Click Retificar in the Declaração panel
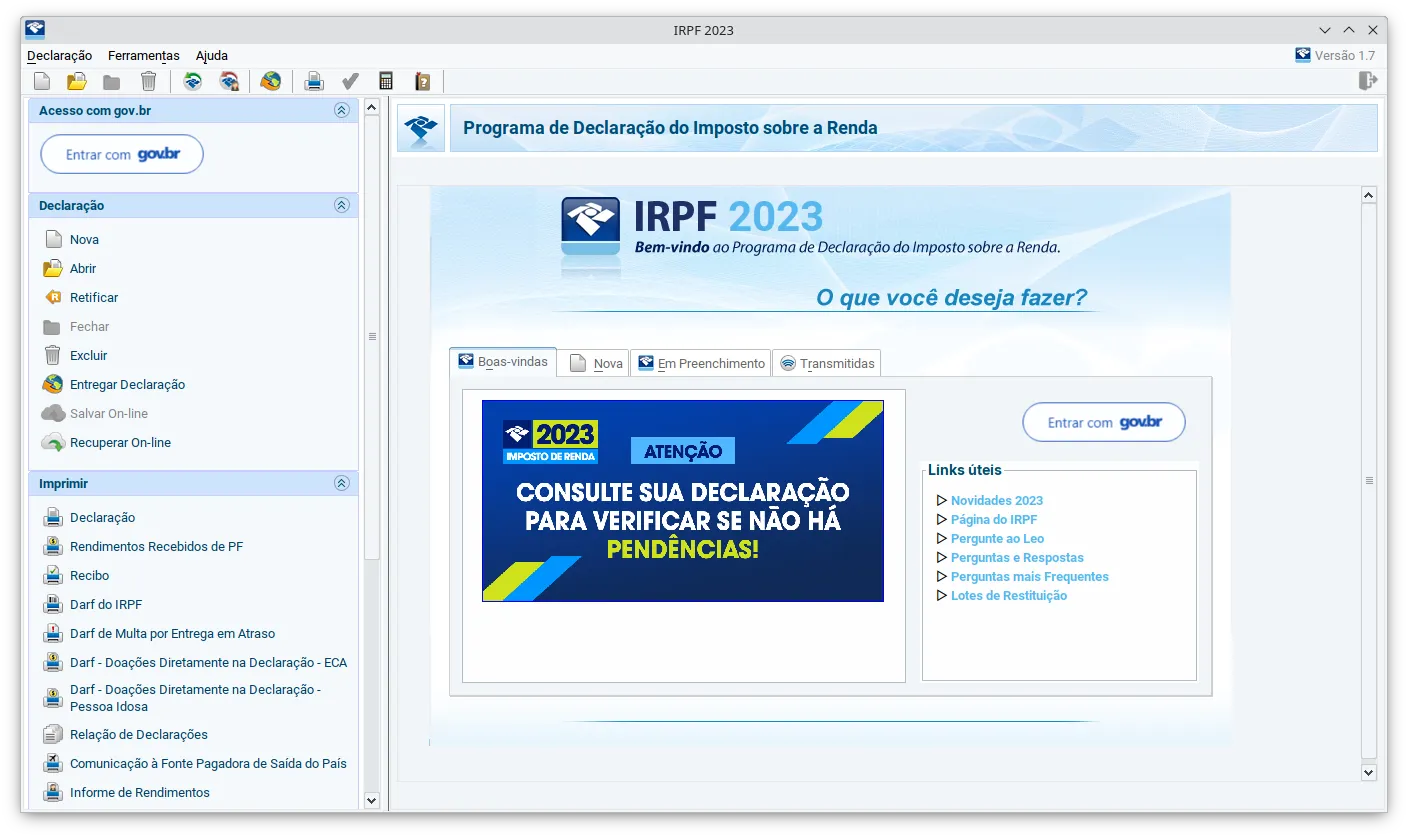 [94, 298]
